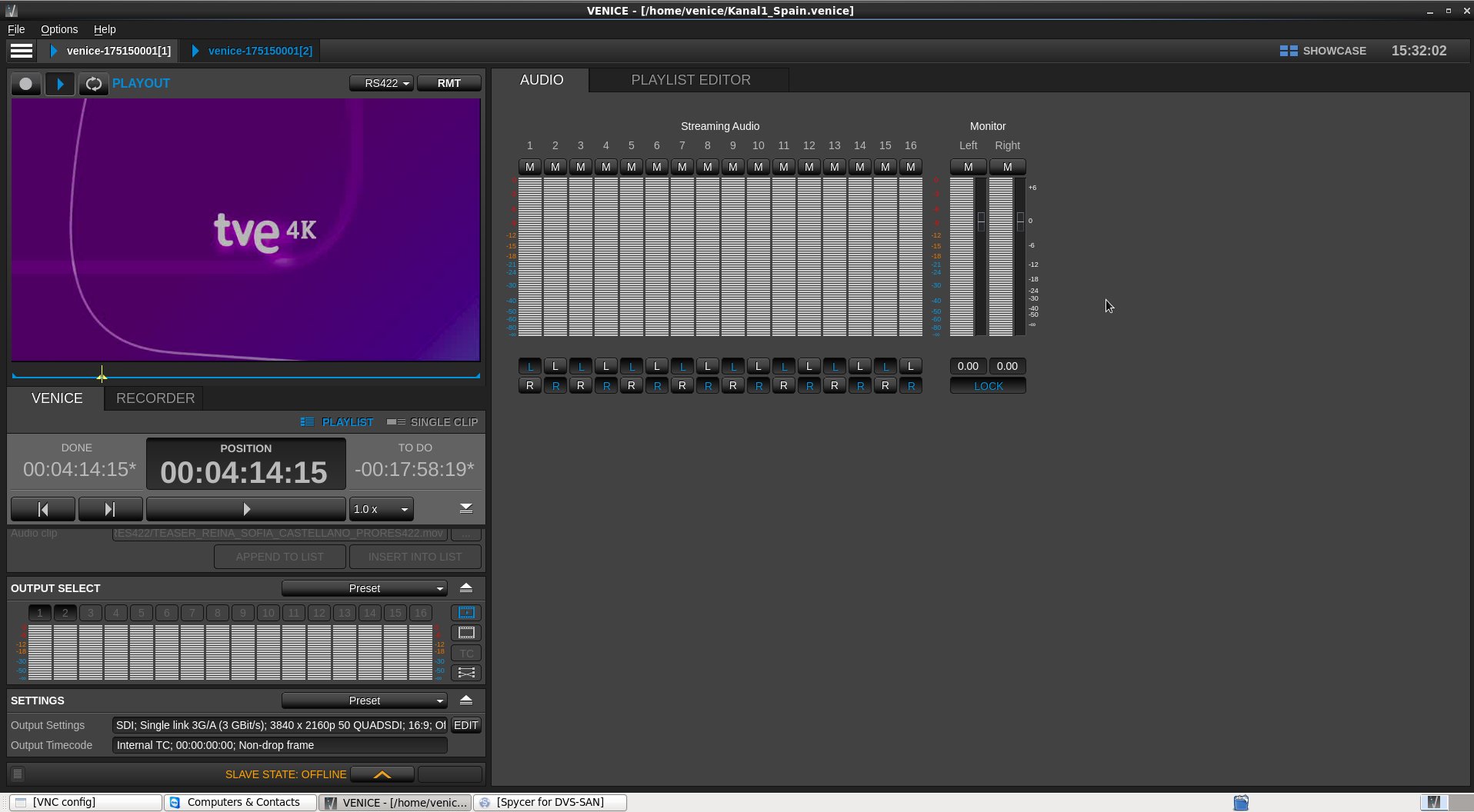Switch to the PLAYLIST EDITOR tab
This screenshot has height=812, width=1474.
[x=691, y=80]
